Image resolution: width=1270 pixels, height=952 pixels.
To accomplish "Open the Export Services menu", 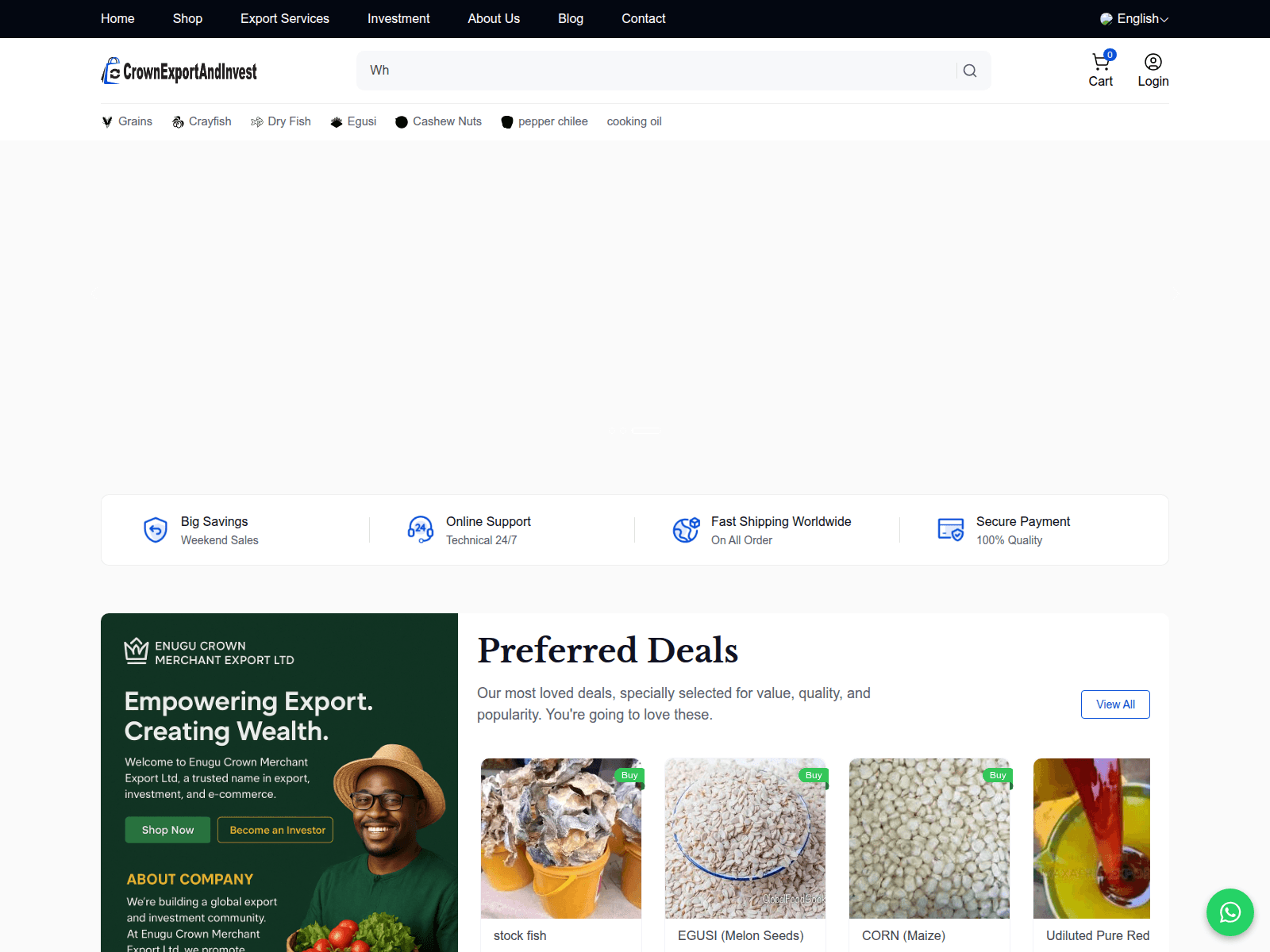I will point(284,19).
